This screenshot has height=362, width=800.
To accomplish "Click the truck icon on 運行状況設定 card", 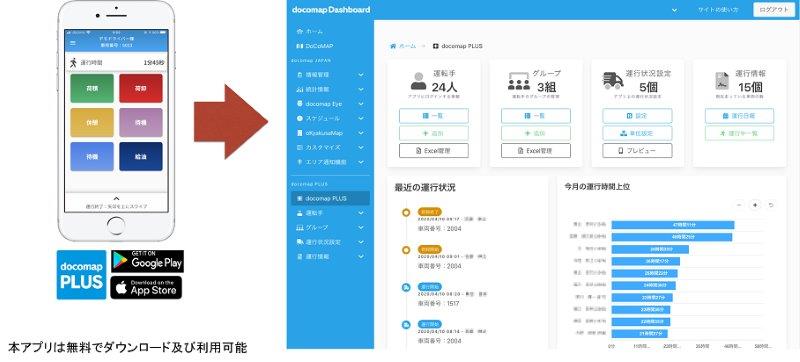I will tap(613, 80).
